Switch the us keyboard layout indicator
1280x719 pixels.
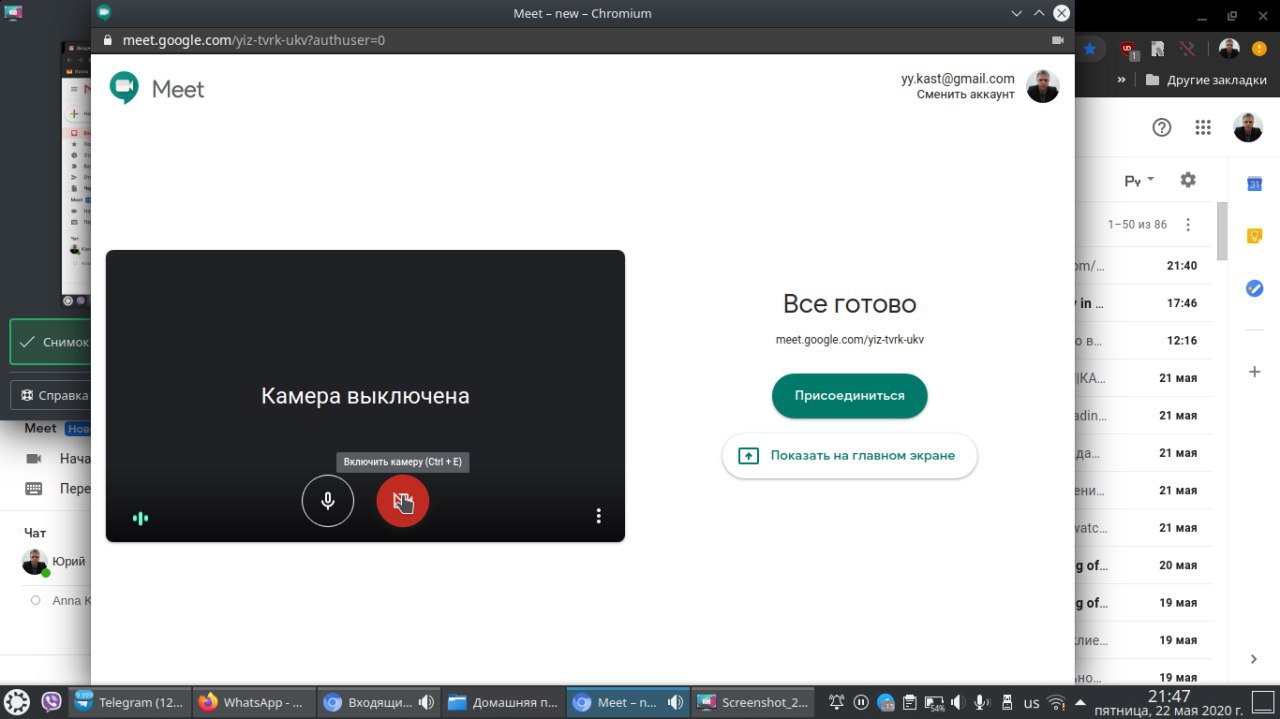coord(1032,703)
